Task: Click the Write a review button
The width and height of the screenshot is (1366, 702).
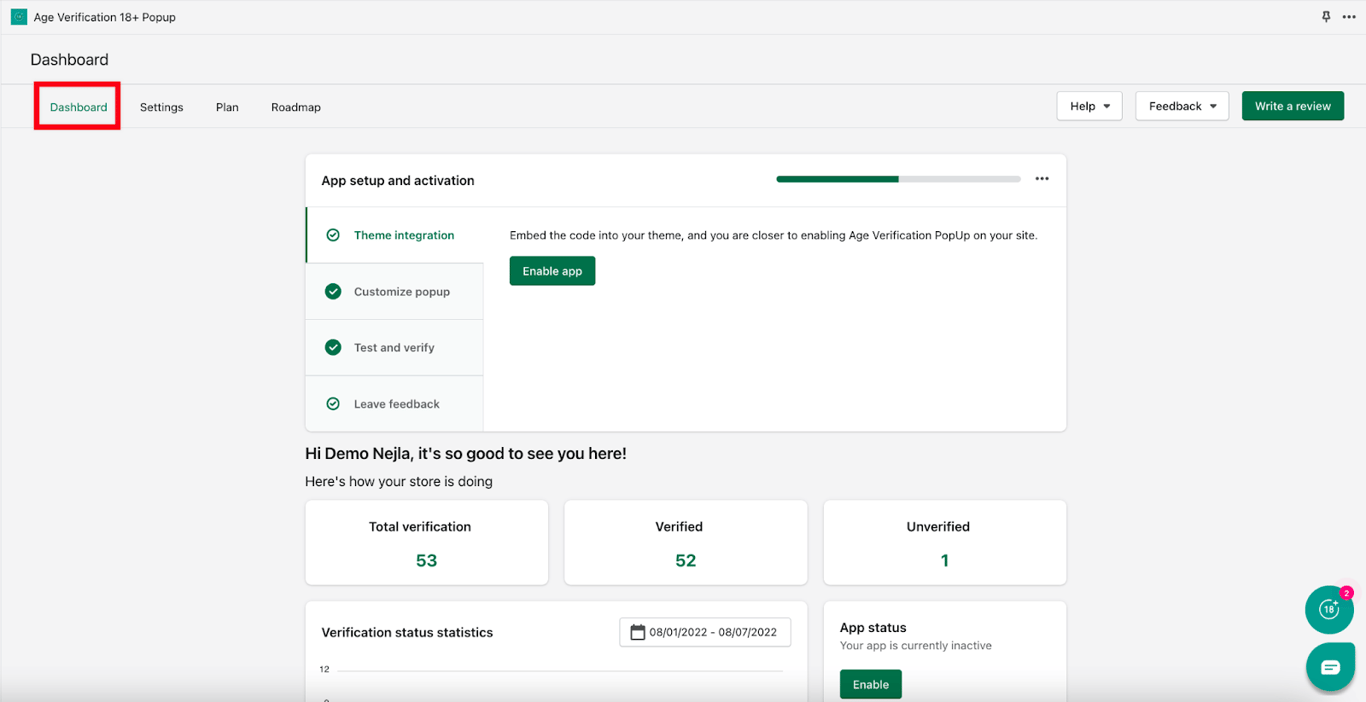Action: pyautogui.click(x=1293, y=106)
